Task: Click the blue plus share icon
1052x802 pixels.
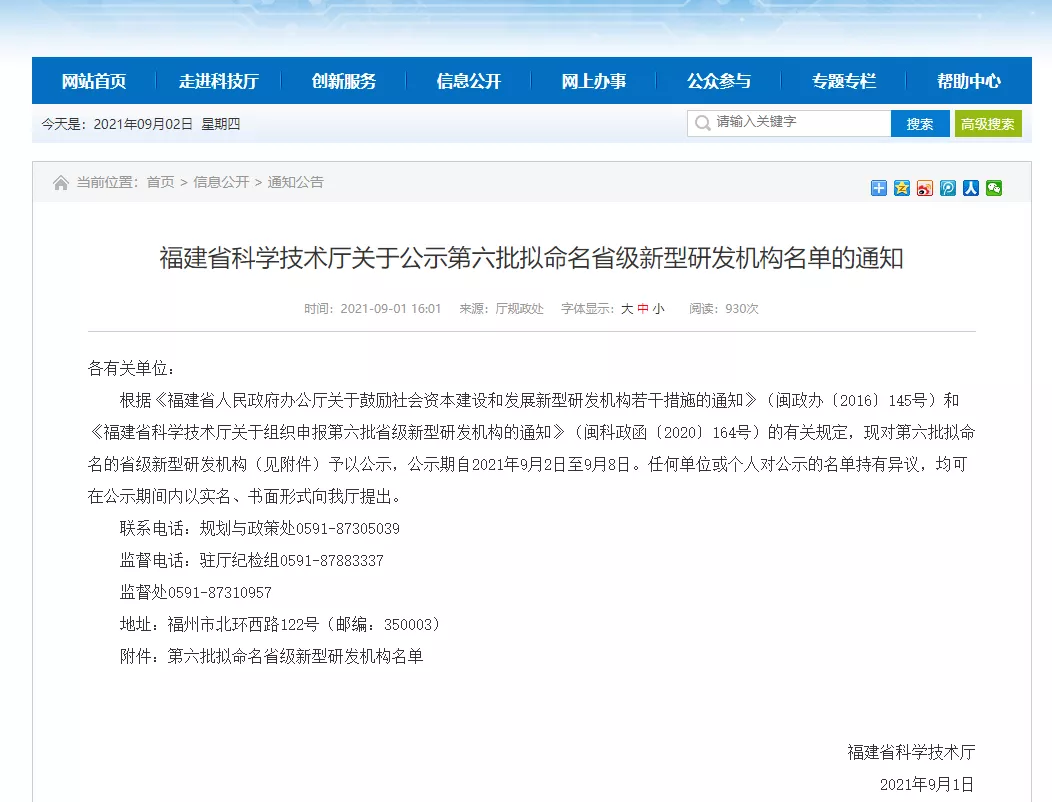Action: coord(878,188)
